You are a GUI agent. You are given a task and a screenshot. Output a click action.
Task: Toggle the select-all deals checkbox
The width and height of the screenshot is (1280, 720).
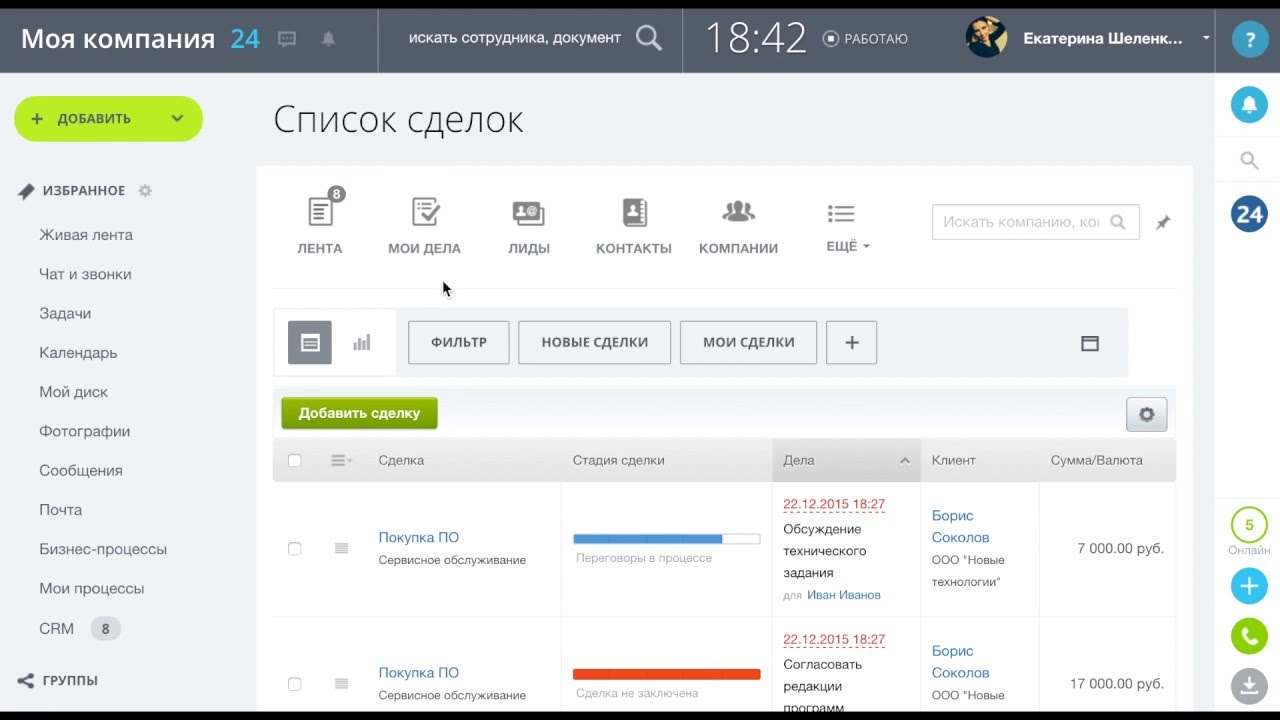[x=294, y=461]
